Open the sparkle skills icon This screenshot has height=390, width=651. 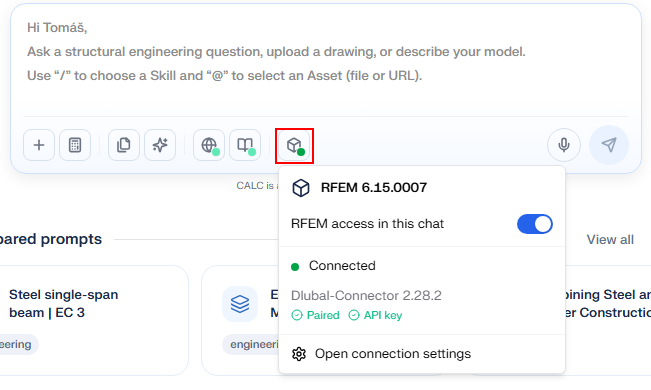click(160, 145)
